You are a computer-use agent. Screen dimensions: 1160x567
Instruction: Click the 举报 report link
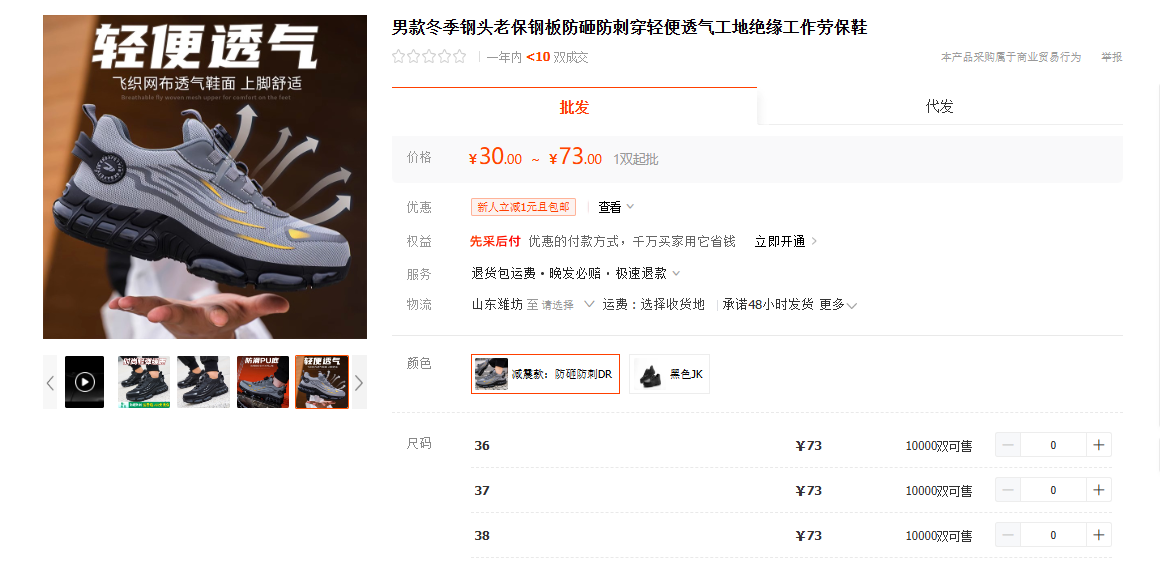coord(1111,57)
